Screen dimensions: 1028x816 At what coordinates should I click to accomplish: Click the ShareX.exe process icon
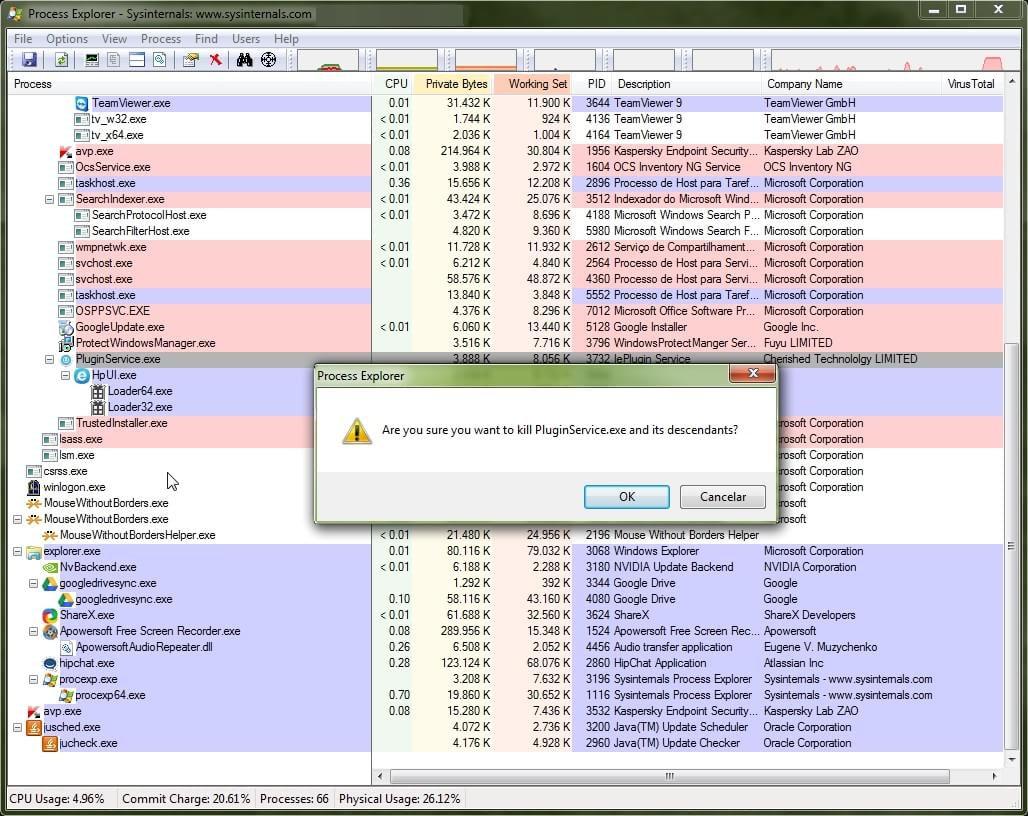pos(50,615)
